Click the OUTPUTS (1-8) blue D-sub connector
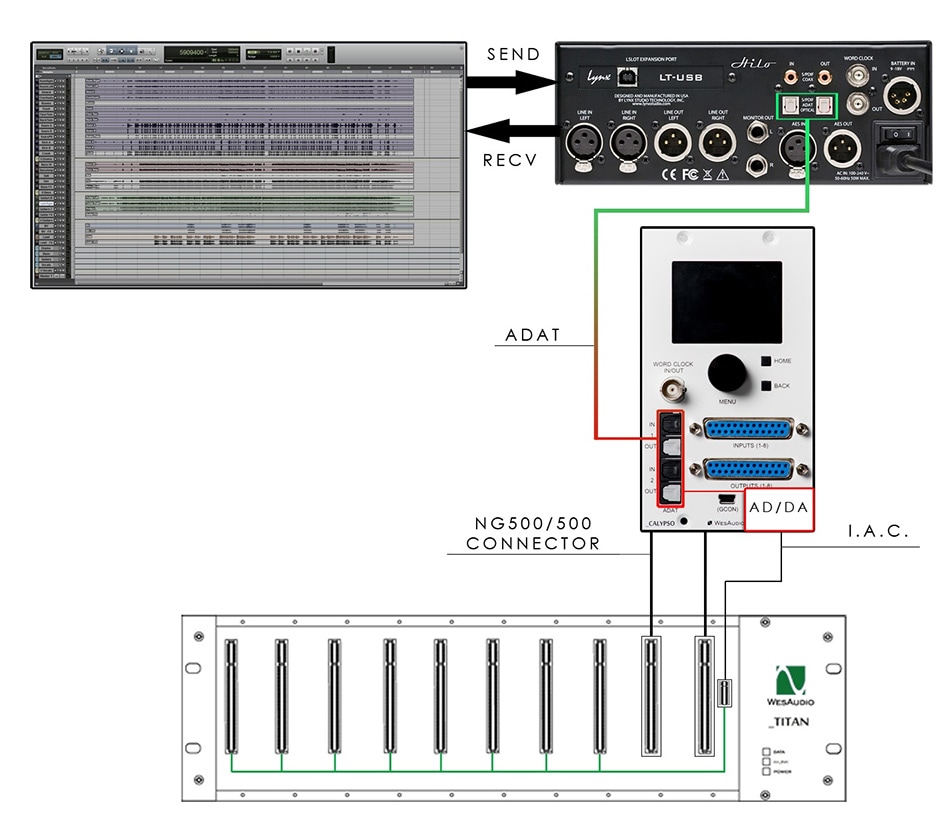The image size is (952, 840). (749, 469)
